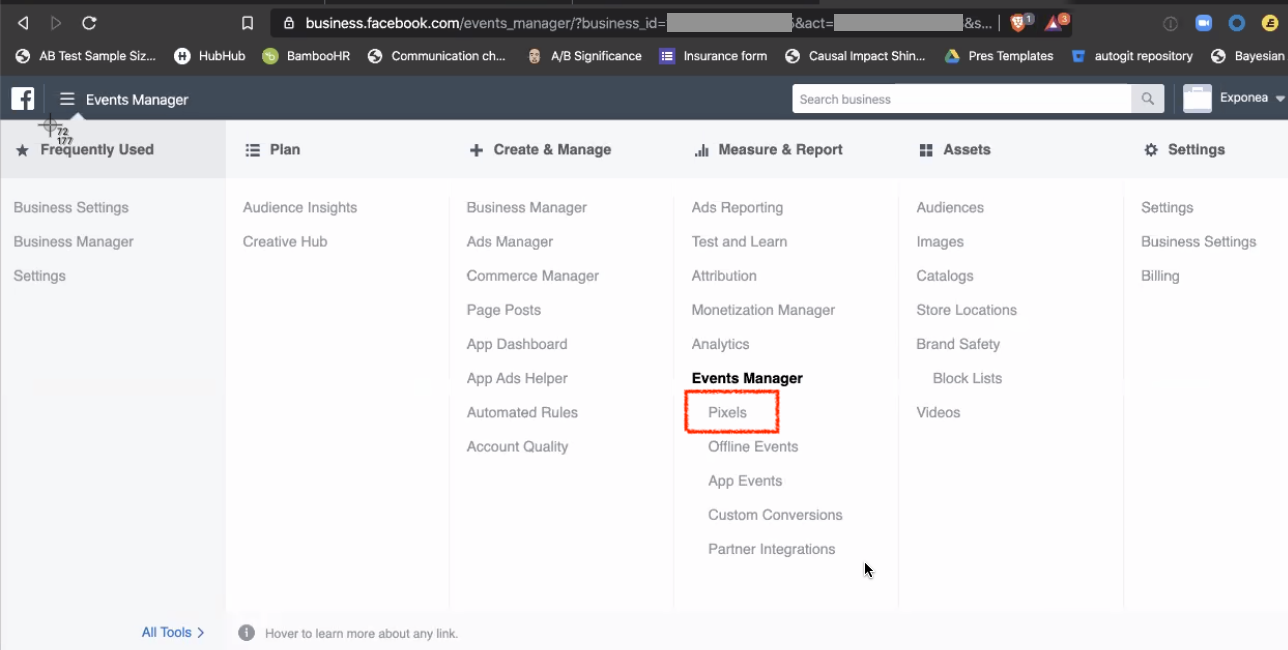This screenshot has height=650, width=1288.
Task: Open the autogit repository bookmark
Action: [1132, 56]
